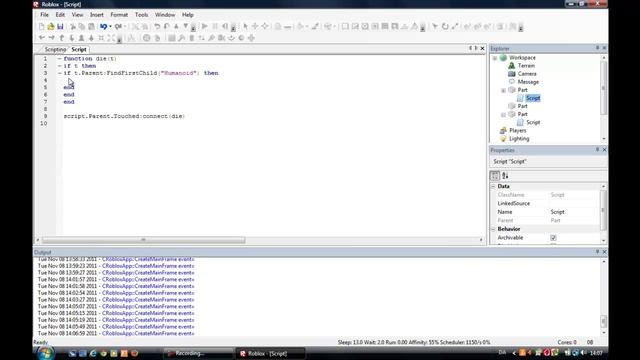The image size is (640, 360).
Task: Click the Roblox - [Script] taskbar button
Action: [270, 353]
